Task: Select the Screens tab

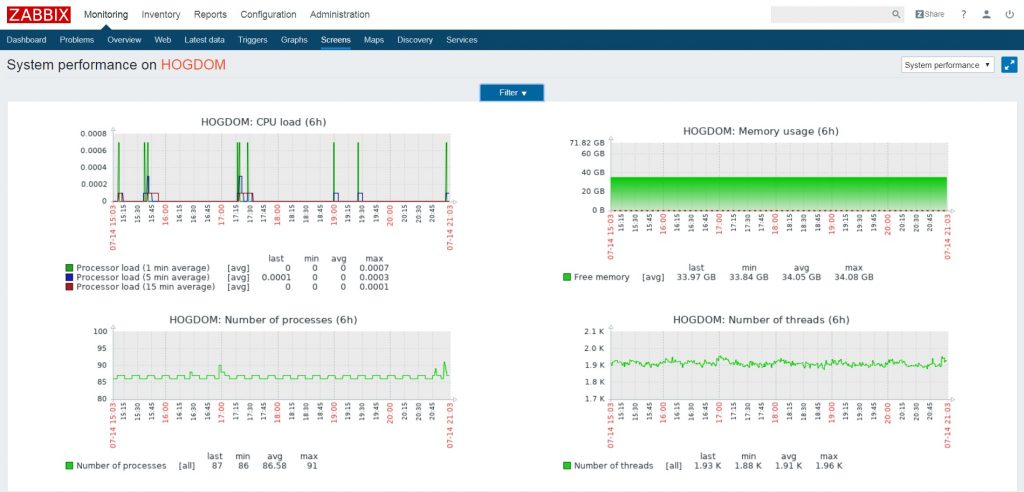Action: [x=336, y=40]
